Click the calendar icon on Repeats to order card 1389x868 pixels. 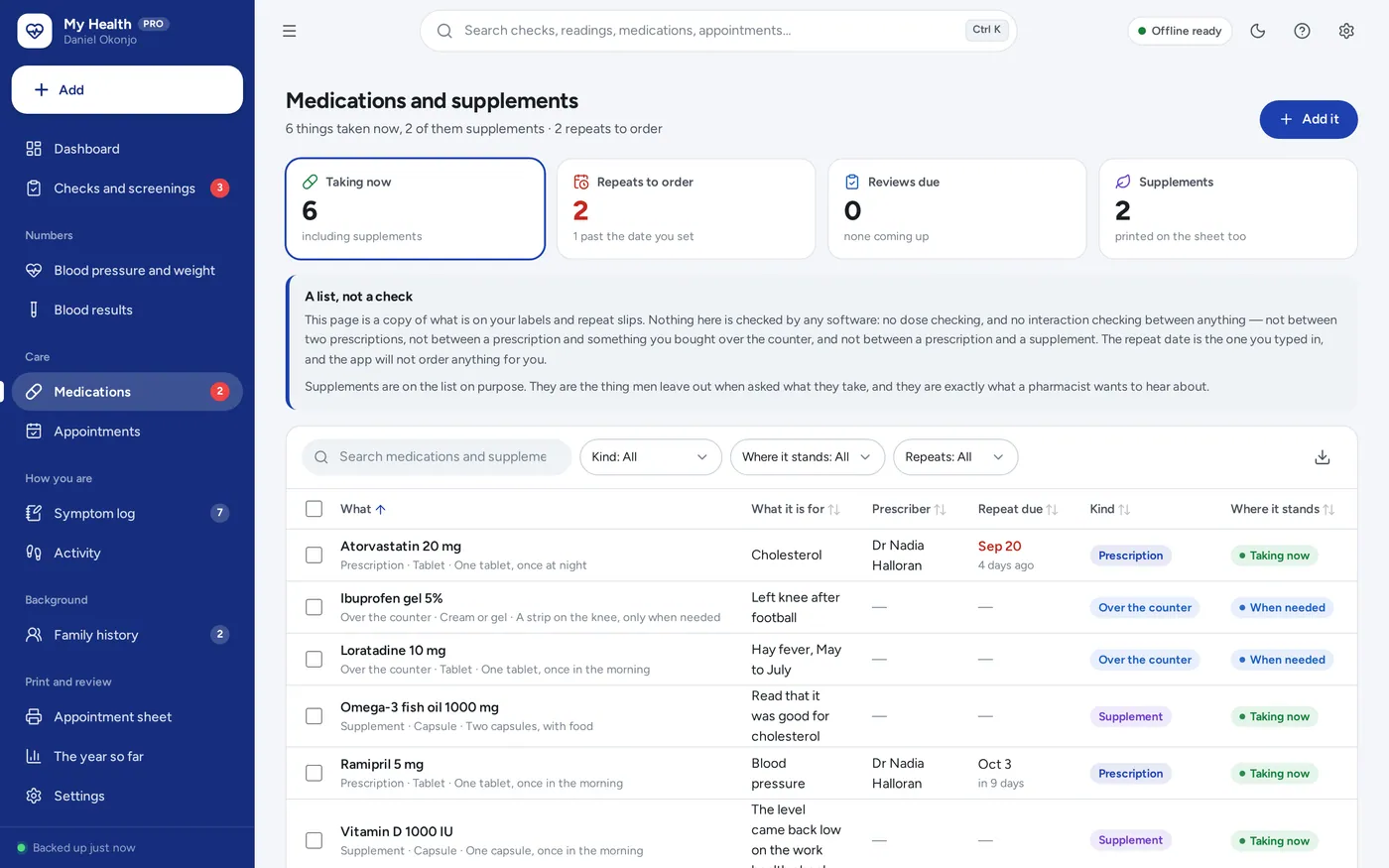click(x=581, y=183)
